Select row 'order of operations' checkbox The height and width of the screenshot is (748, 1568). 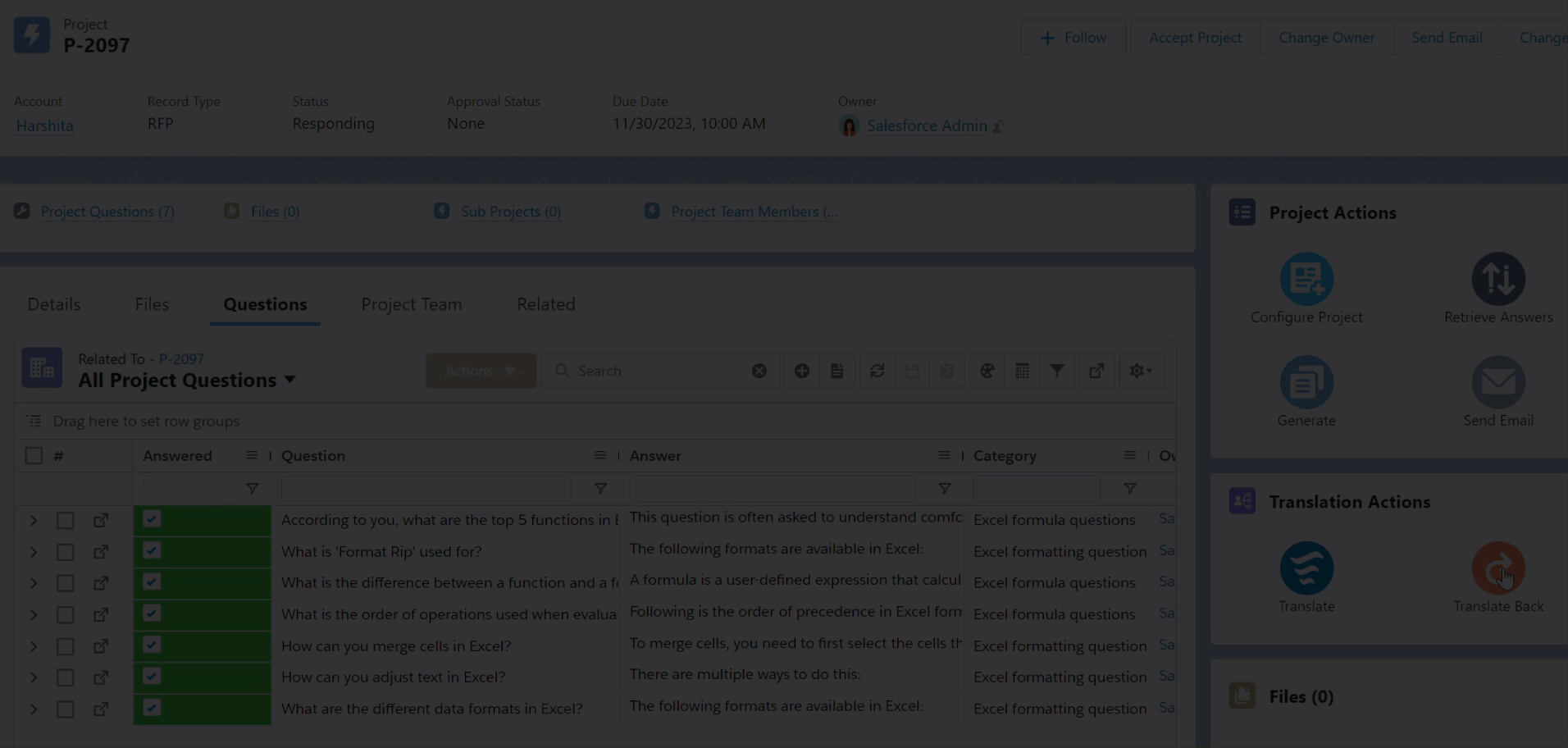(65, 614)
